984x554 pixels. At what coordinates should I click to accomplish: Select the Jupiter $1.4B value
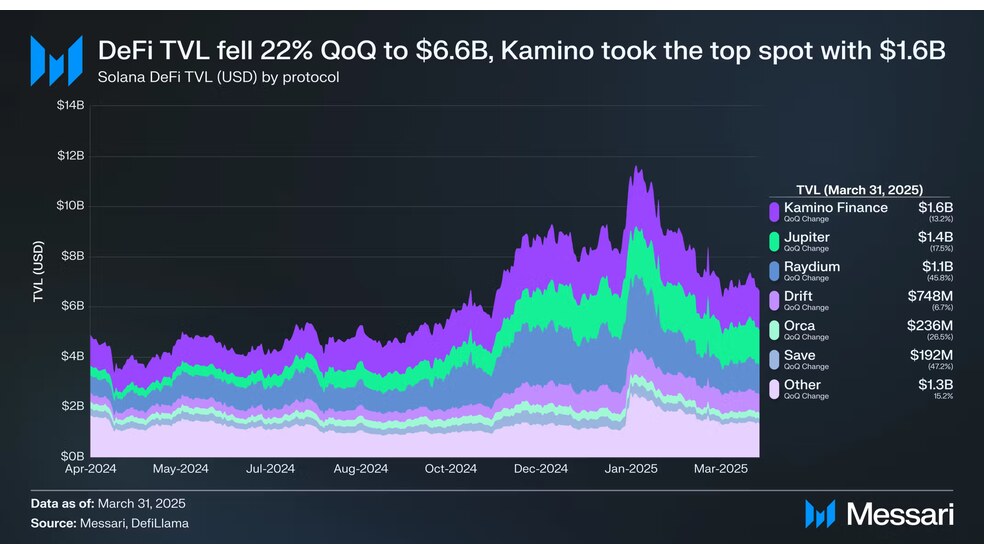click(x=935, y=237)
